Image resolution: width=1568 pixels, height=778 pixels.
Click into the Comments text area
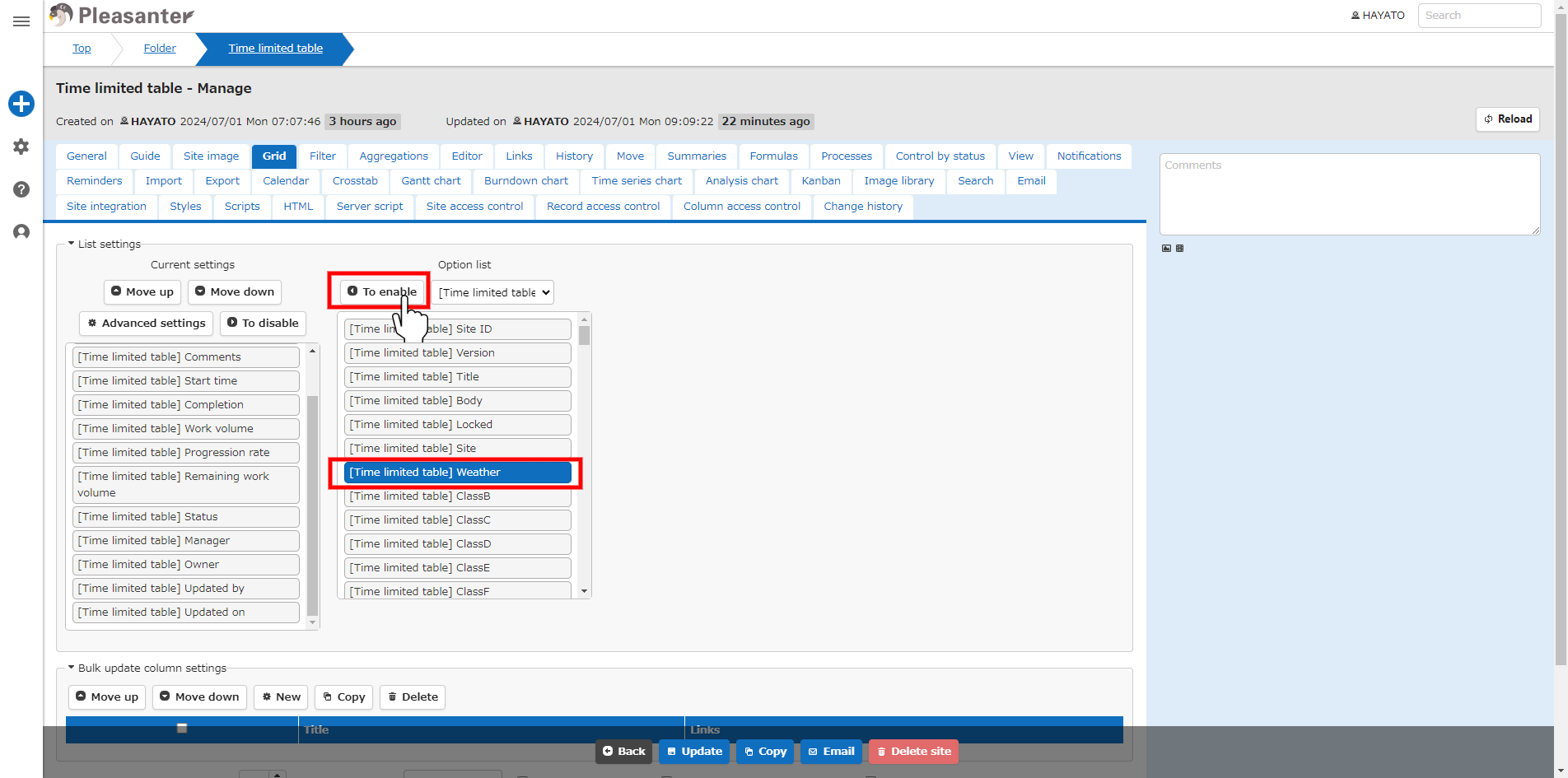(1350, 194)
